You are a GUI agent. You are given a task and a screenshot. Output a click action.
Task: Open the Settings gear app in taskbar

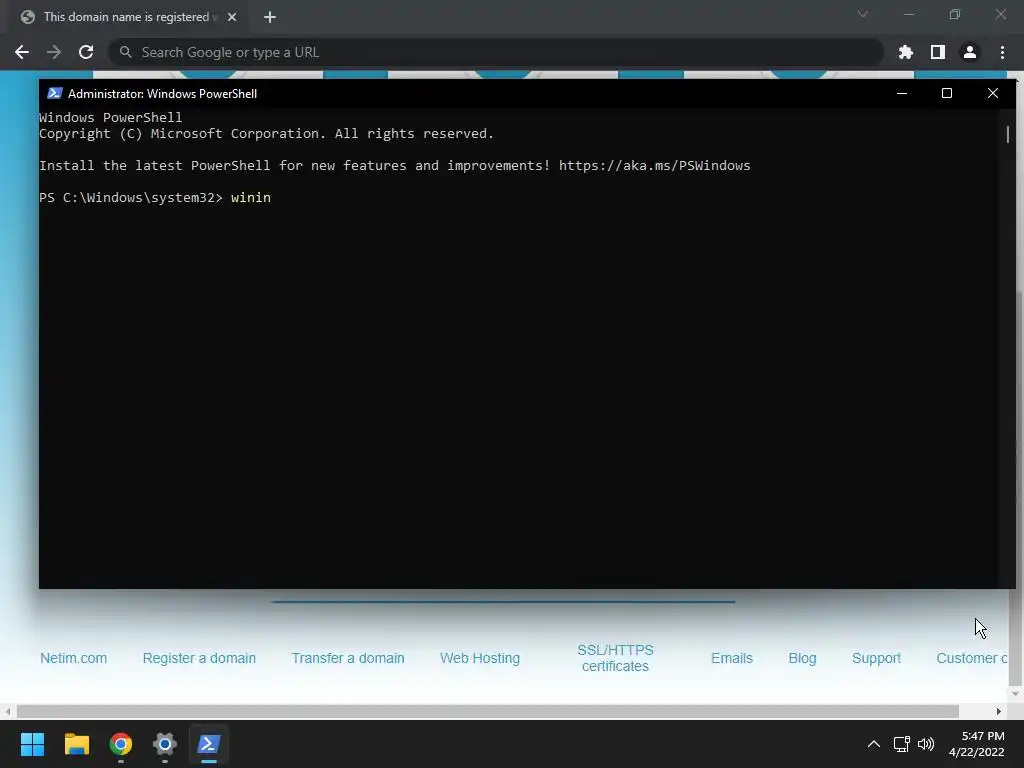(x=165, y=744)
